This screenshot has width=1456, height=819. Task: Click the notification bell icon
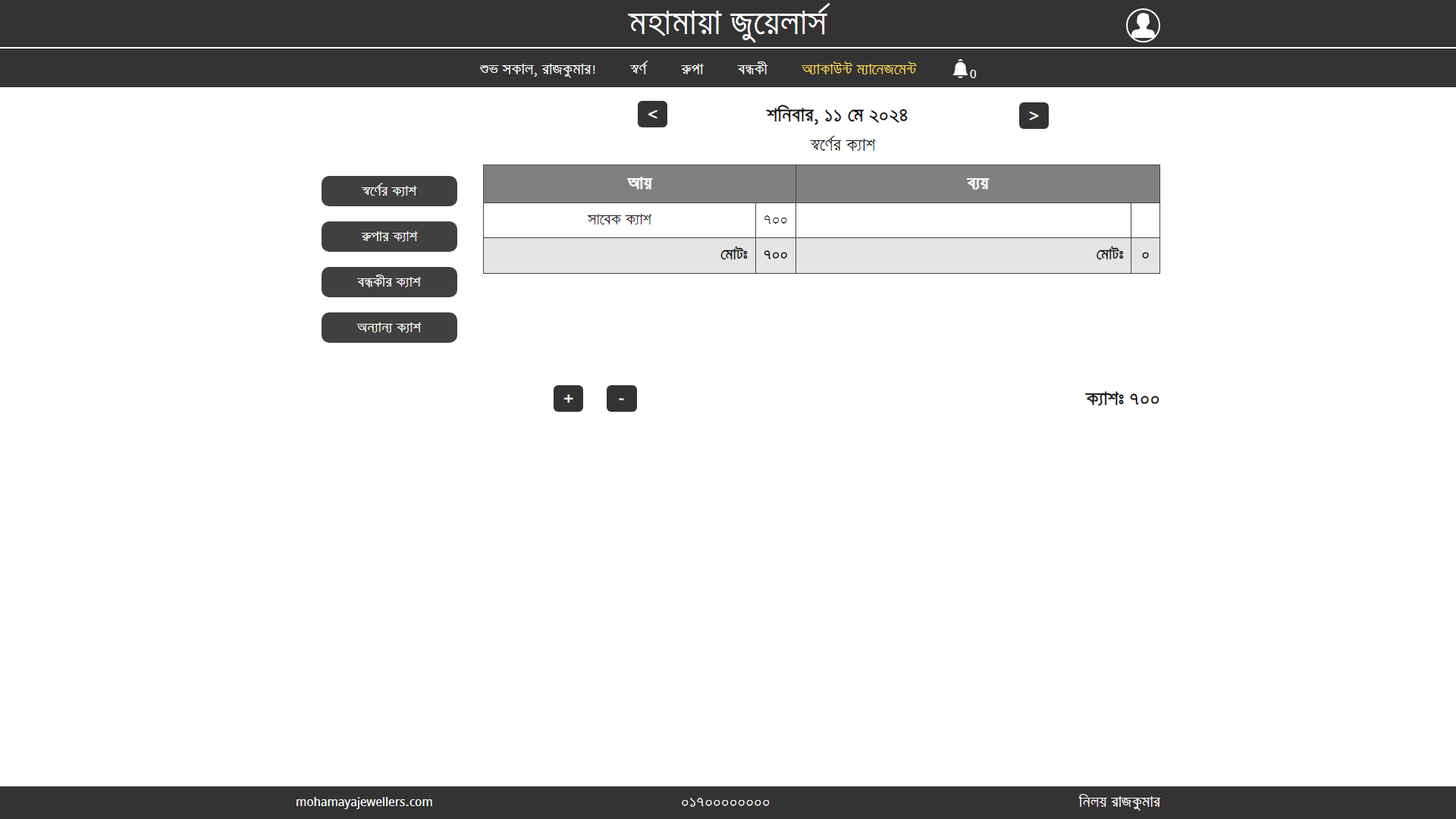960,69
